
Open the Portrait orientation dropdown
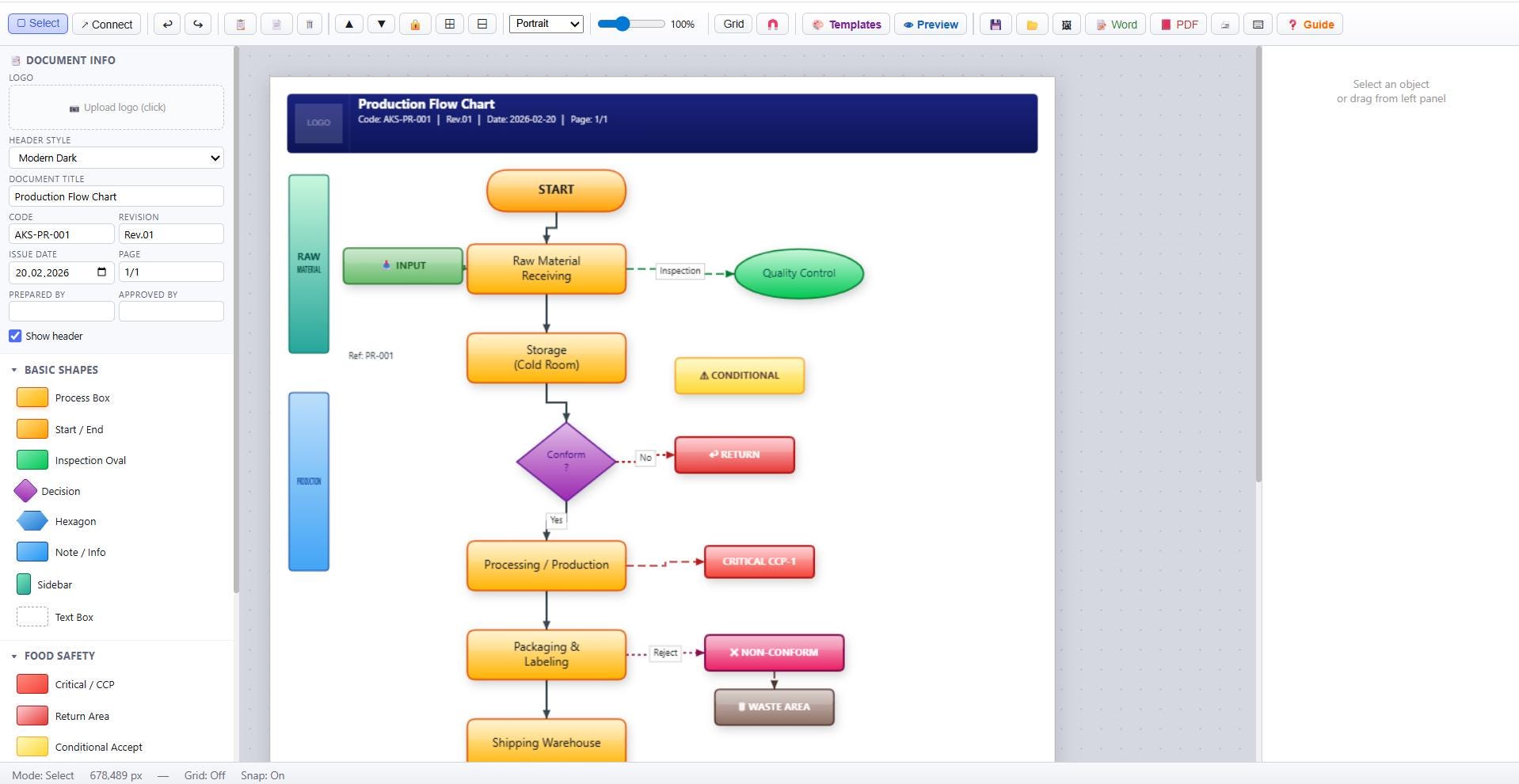(546, 24)
